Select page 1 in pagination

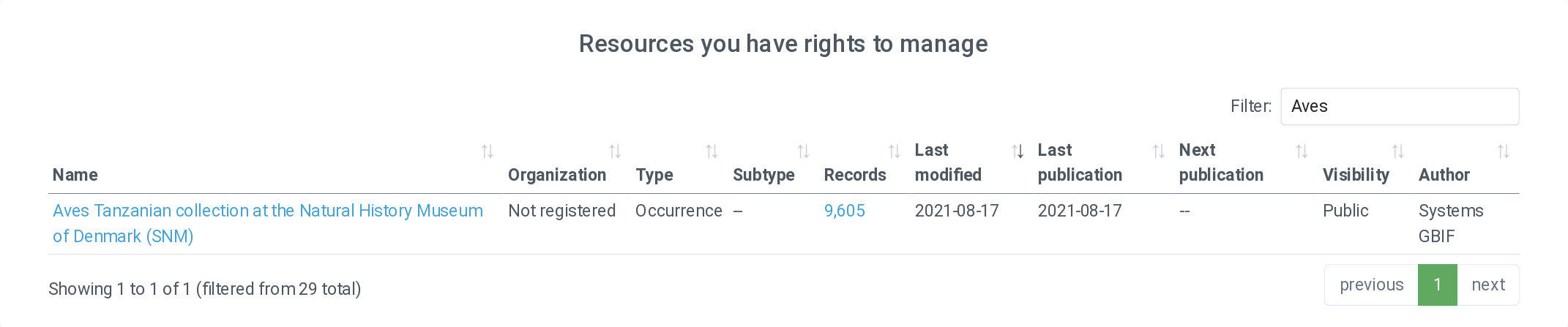click(1438, 285)
